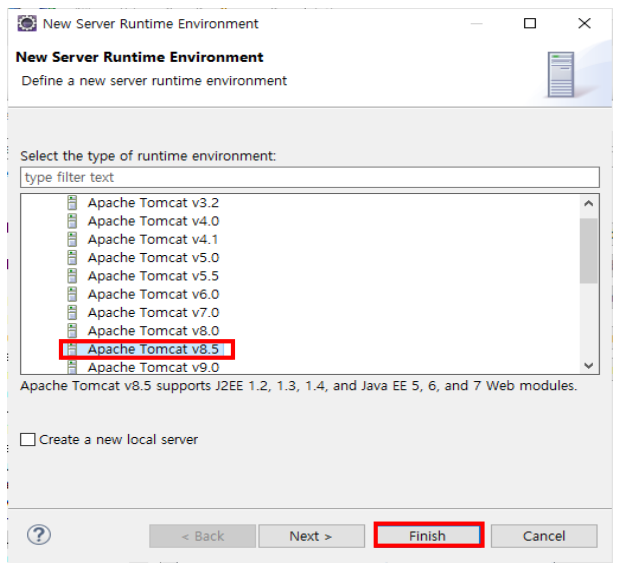Click server icon beside Apache Tomcat v5.0
This screenshot has width=625, height=576.
(72, 258)
